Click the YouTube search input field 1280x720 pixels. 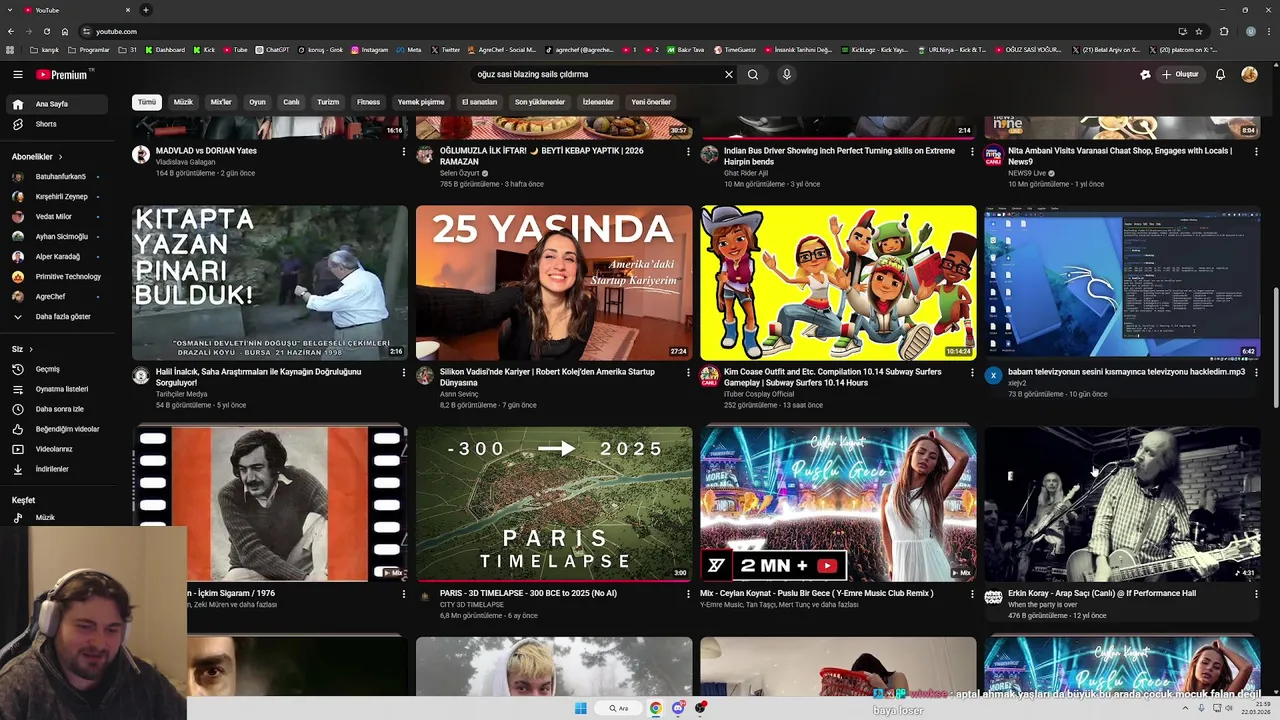pos(595,74)
